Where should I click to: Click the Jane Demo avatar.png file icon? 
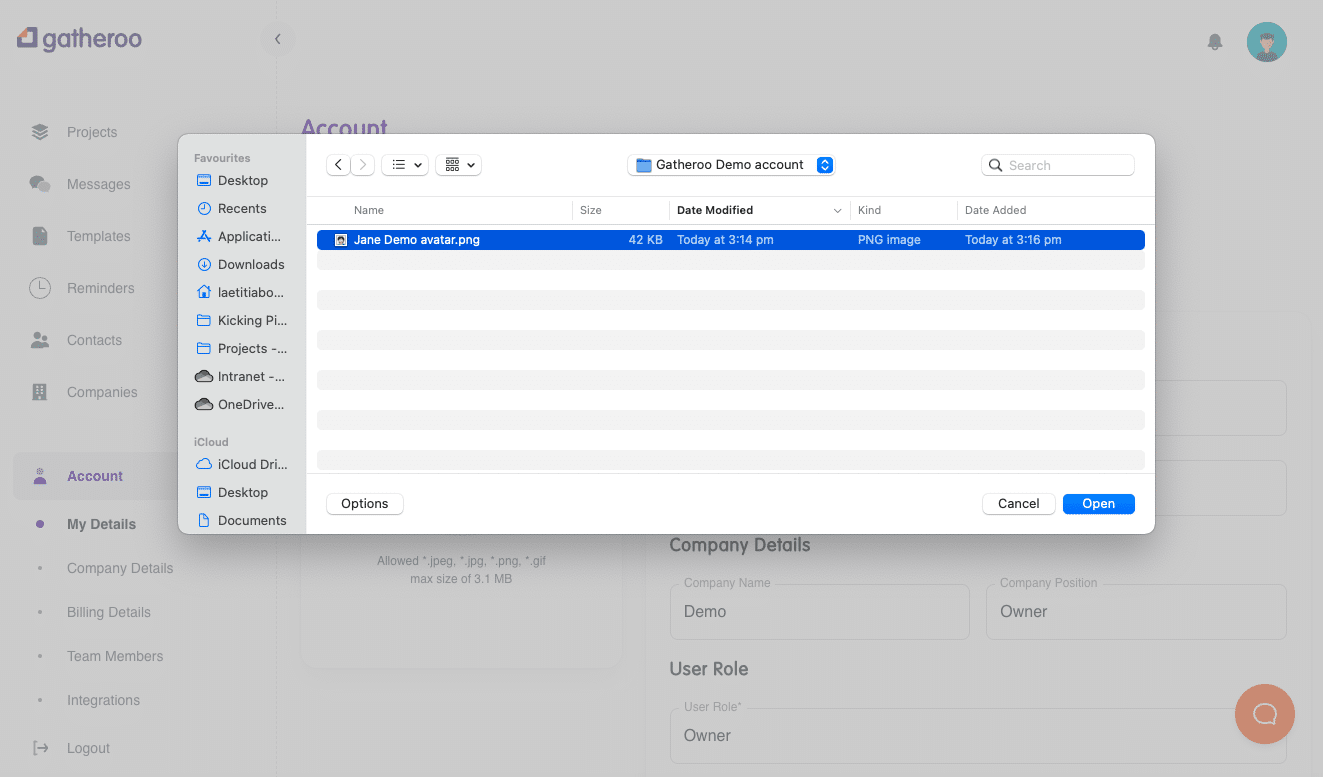coord(340,240)
